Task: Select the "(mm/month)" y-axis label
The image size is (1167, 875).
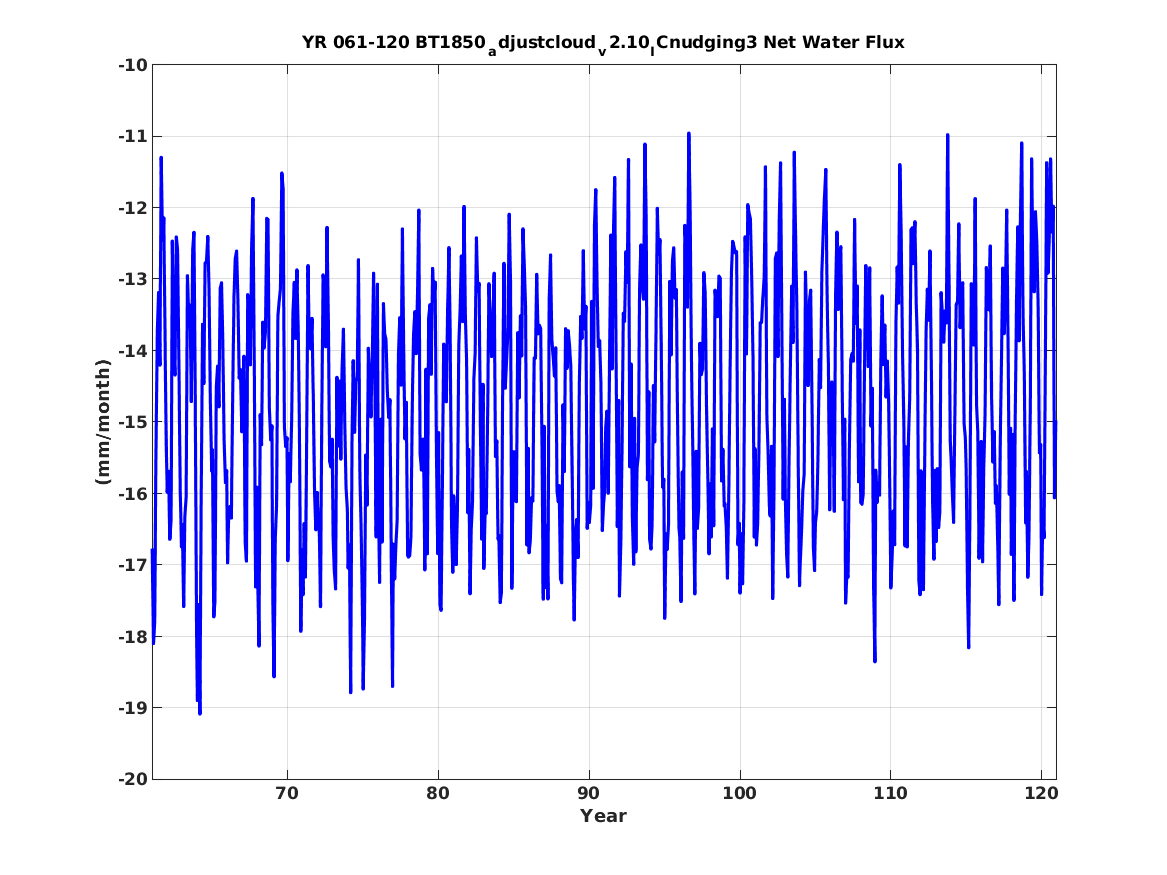Action: [x=103, y=422]
